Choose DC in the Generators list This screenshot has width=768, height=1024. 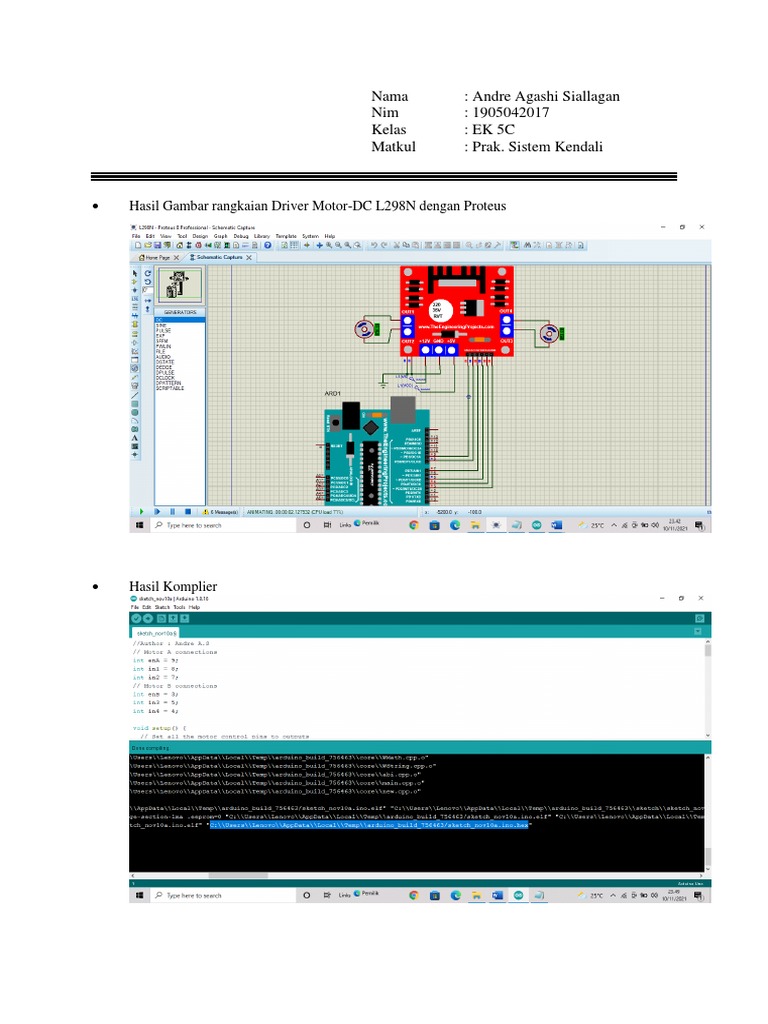[x=180, y=320]
